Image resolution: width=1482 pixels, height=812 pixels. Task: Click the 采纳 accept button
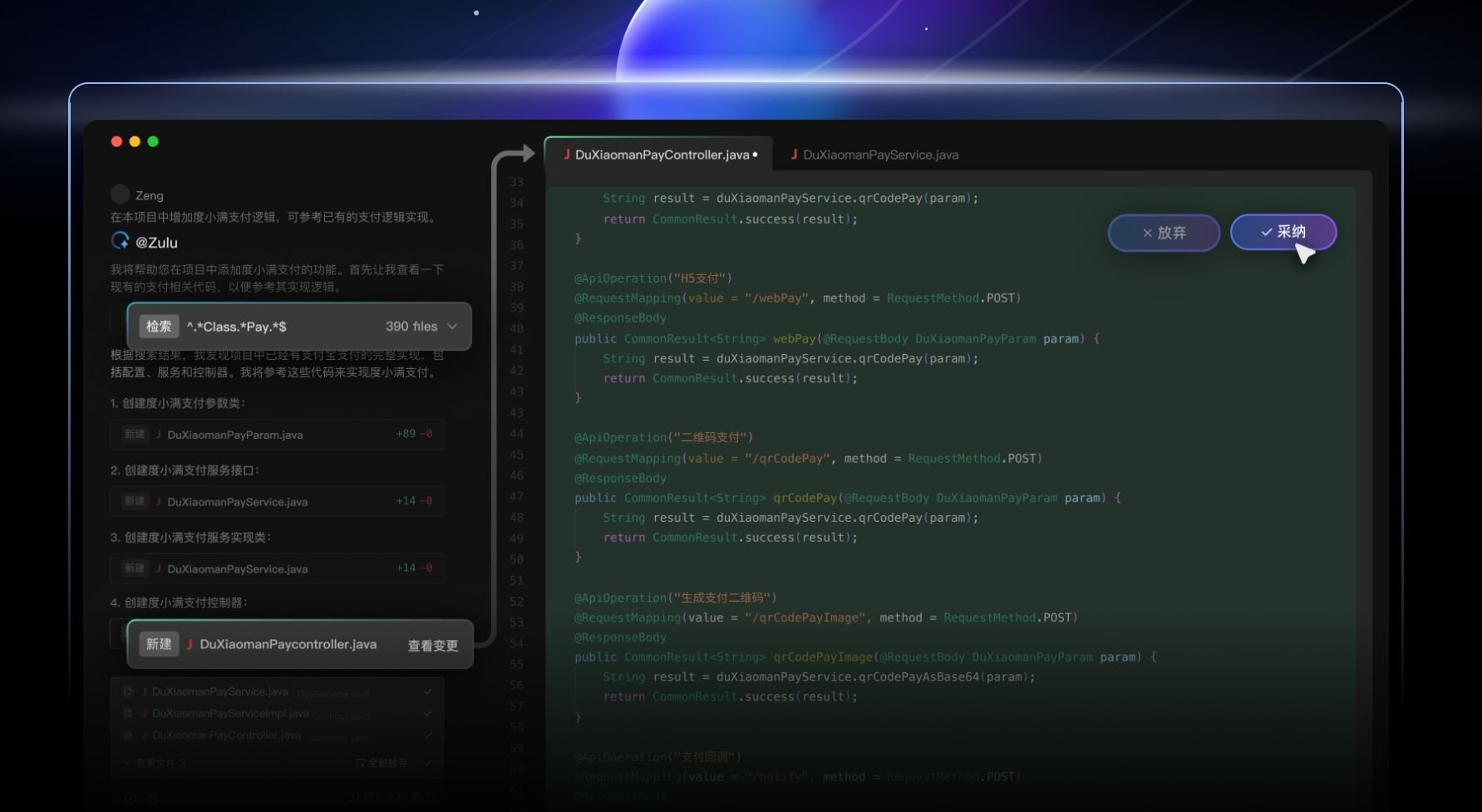1283,232
